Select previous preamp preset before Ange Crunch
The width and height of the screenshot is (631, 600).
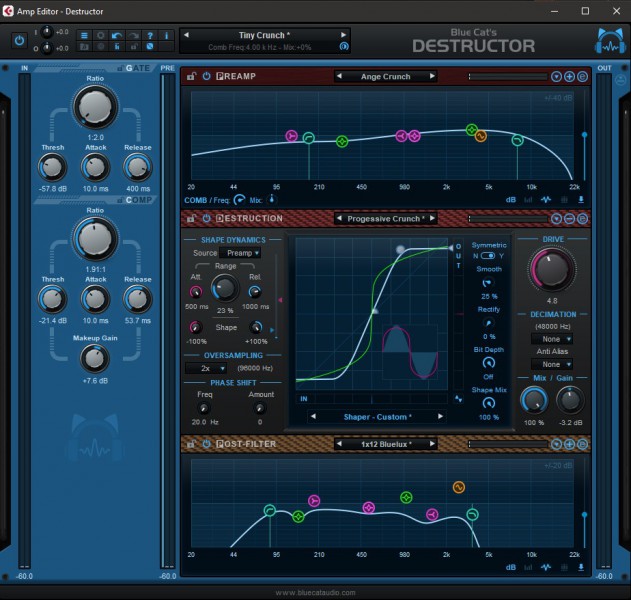click(x=339, y=76)
